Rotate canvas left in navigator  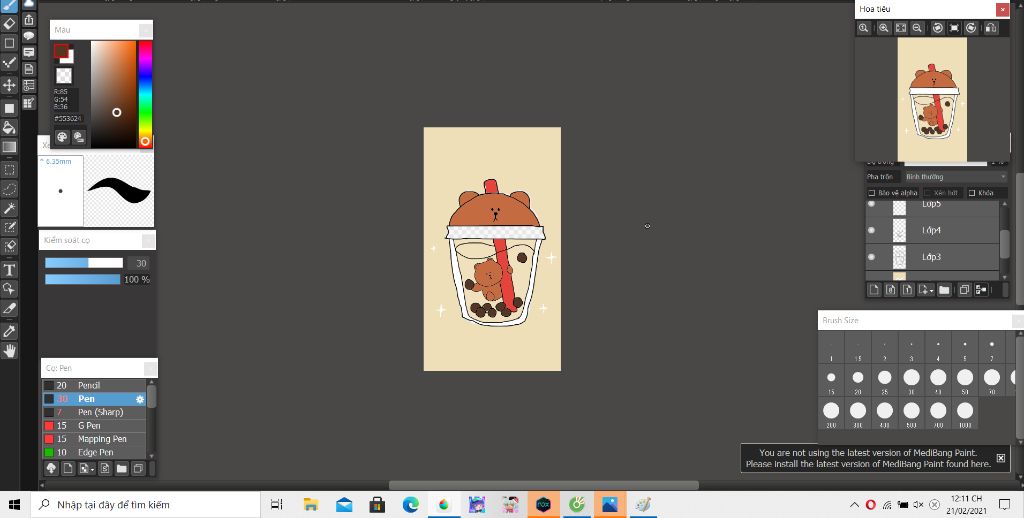(938, 28)
